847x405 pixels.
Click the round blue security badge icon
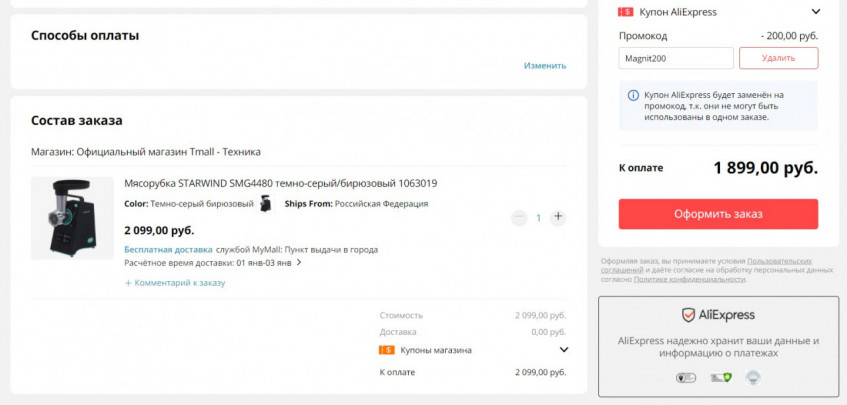pyautogui.click(x=753, y=378)
